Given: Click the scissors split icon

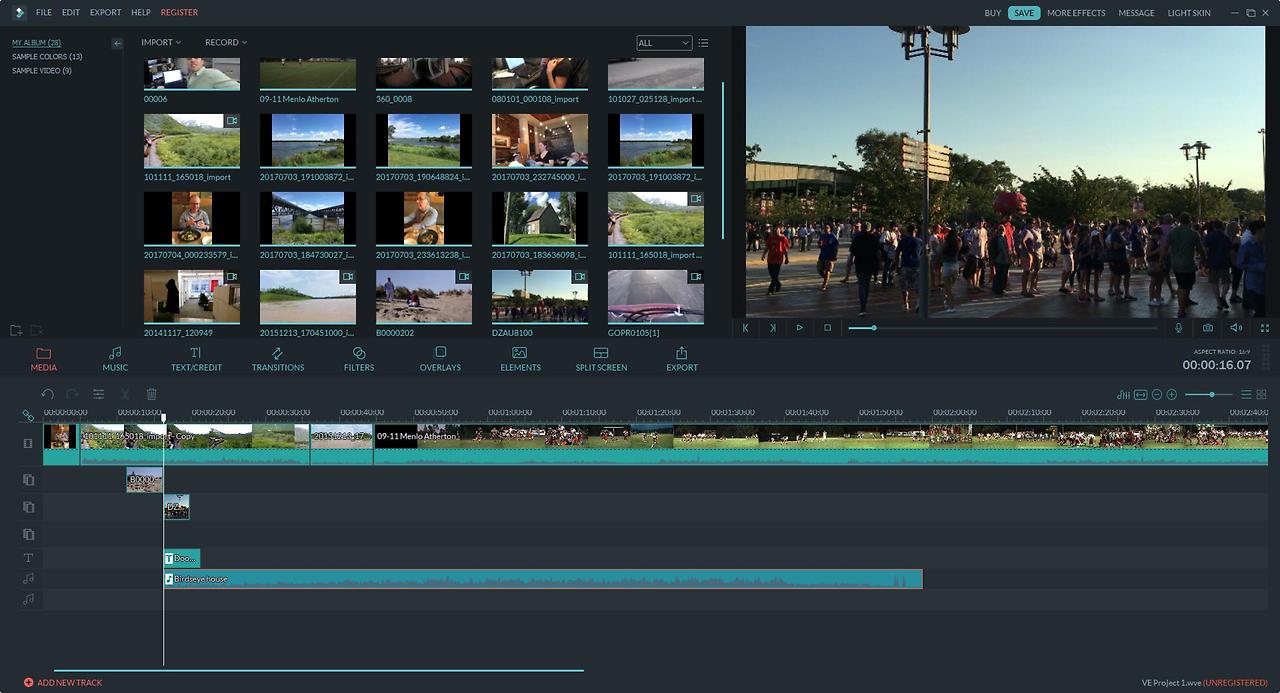Looking at the screenshot, I should coord(125,394).
